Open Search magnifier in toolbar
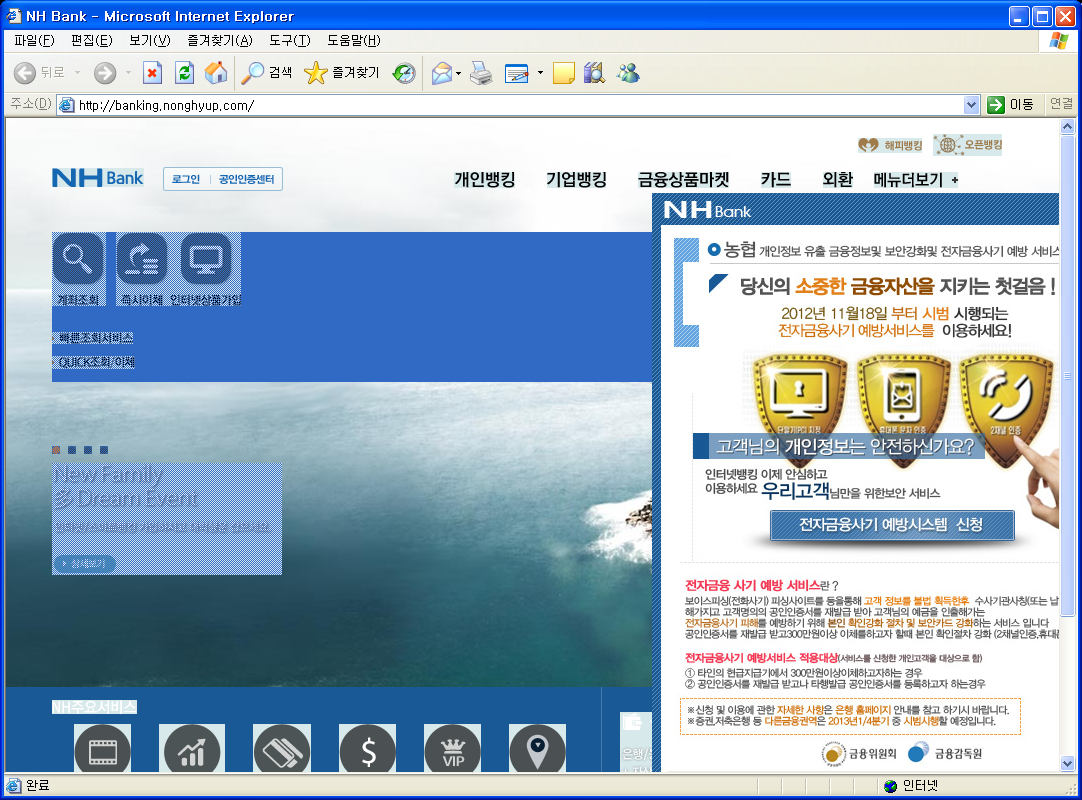The image size is (1082, 800). 266,72
